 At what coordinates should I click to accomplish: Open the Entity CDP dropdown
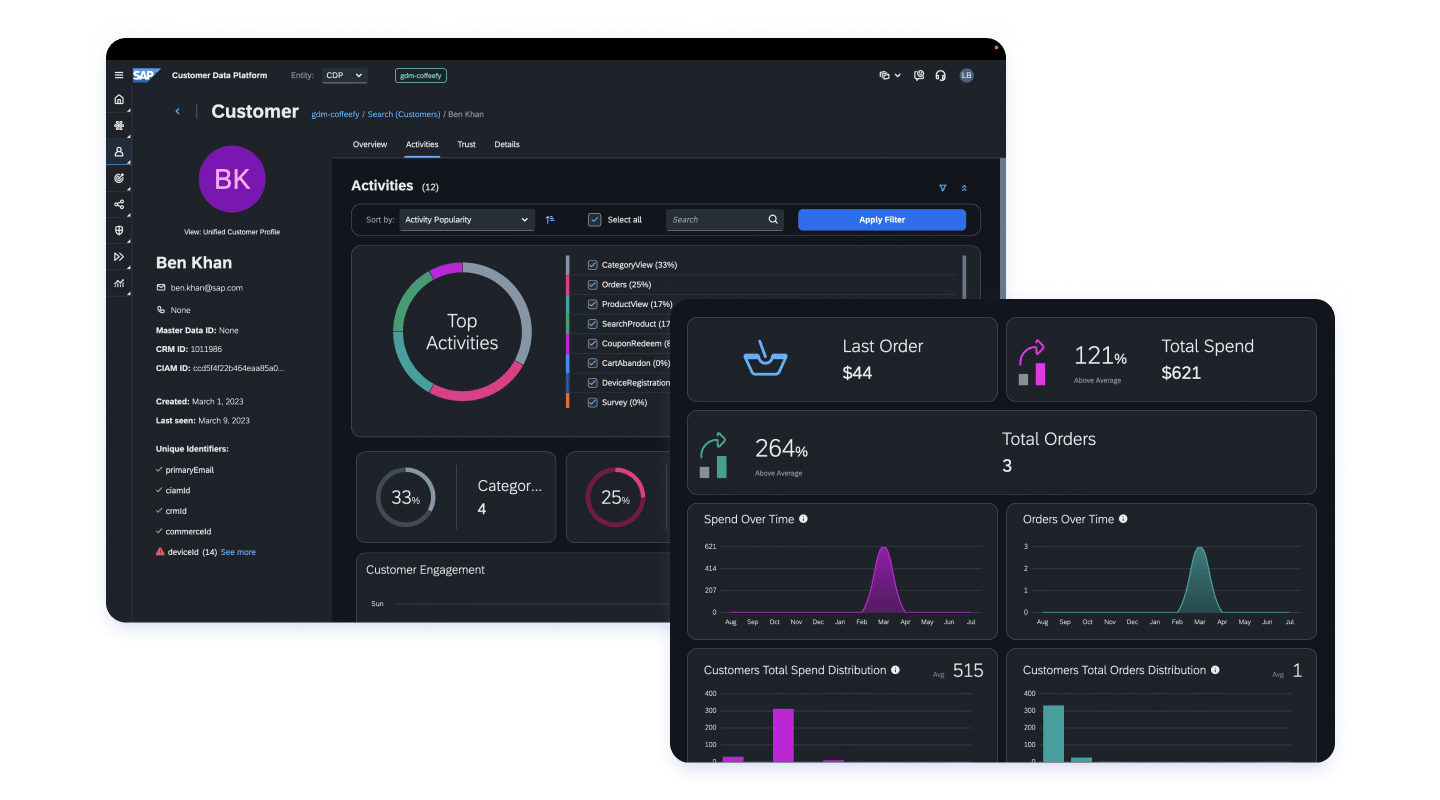[344, 75]
